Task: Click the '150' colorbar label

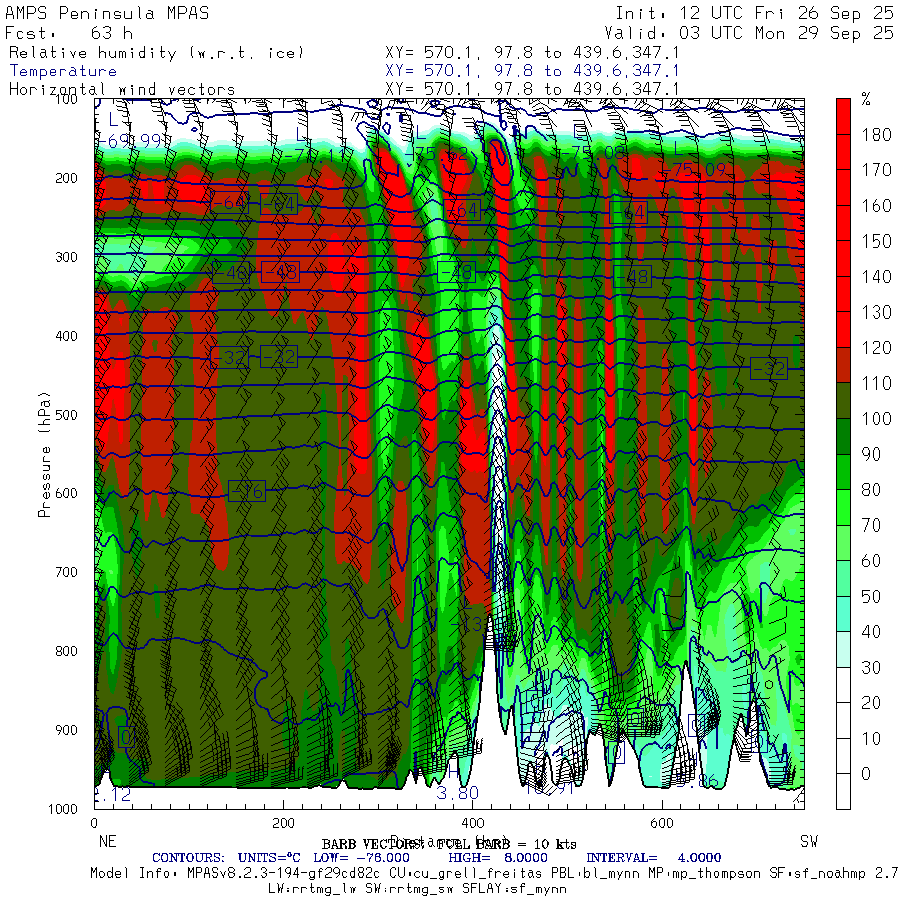Action: tap(876, 241)
